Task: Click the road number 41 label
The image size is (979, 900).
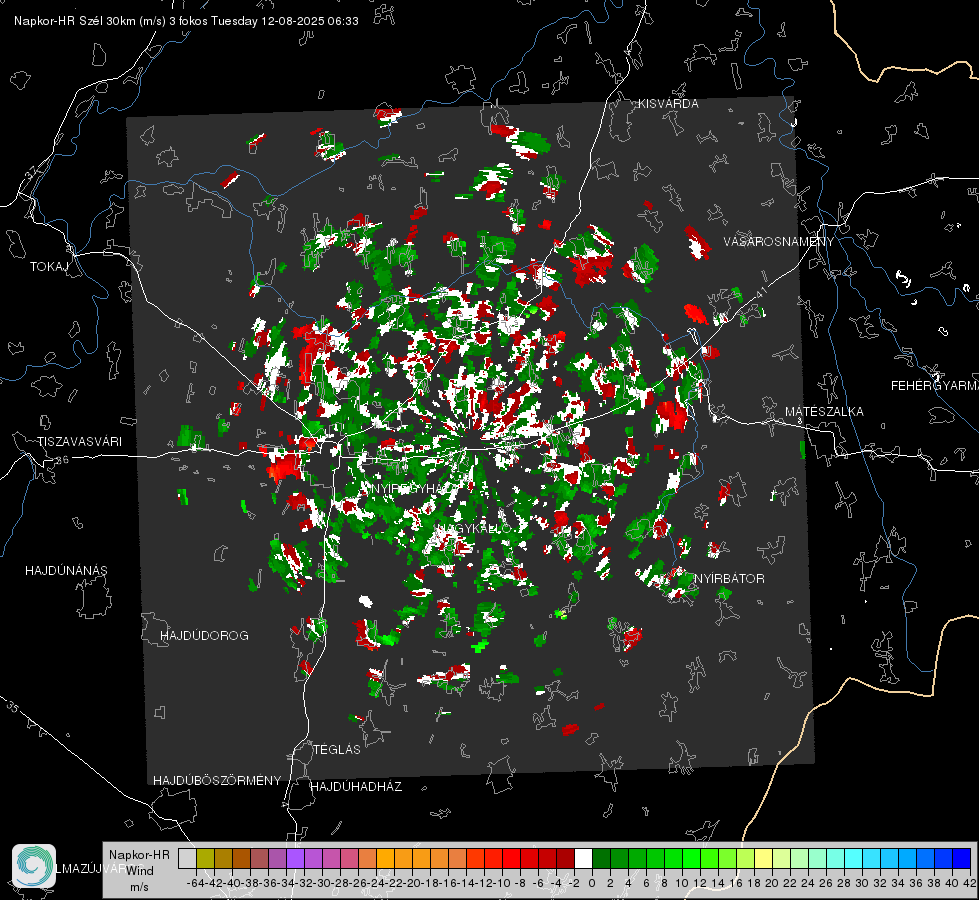Action: (x=760, y=292)
